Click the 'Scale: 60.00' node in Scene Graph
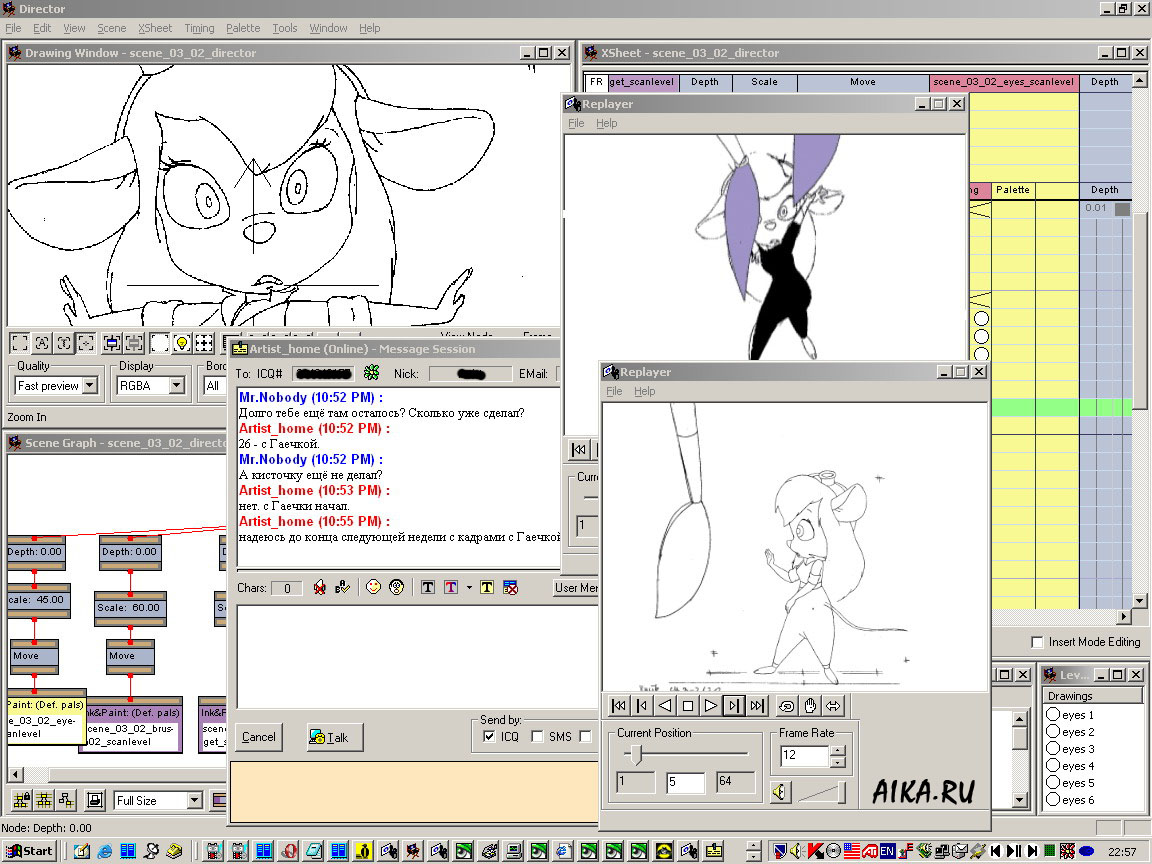Image resolution: width=1152 pixels, height=864 pixels. pos(130,608)
